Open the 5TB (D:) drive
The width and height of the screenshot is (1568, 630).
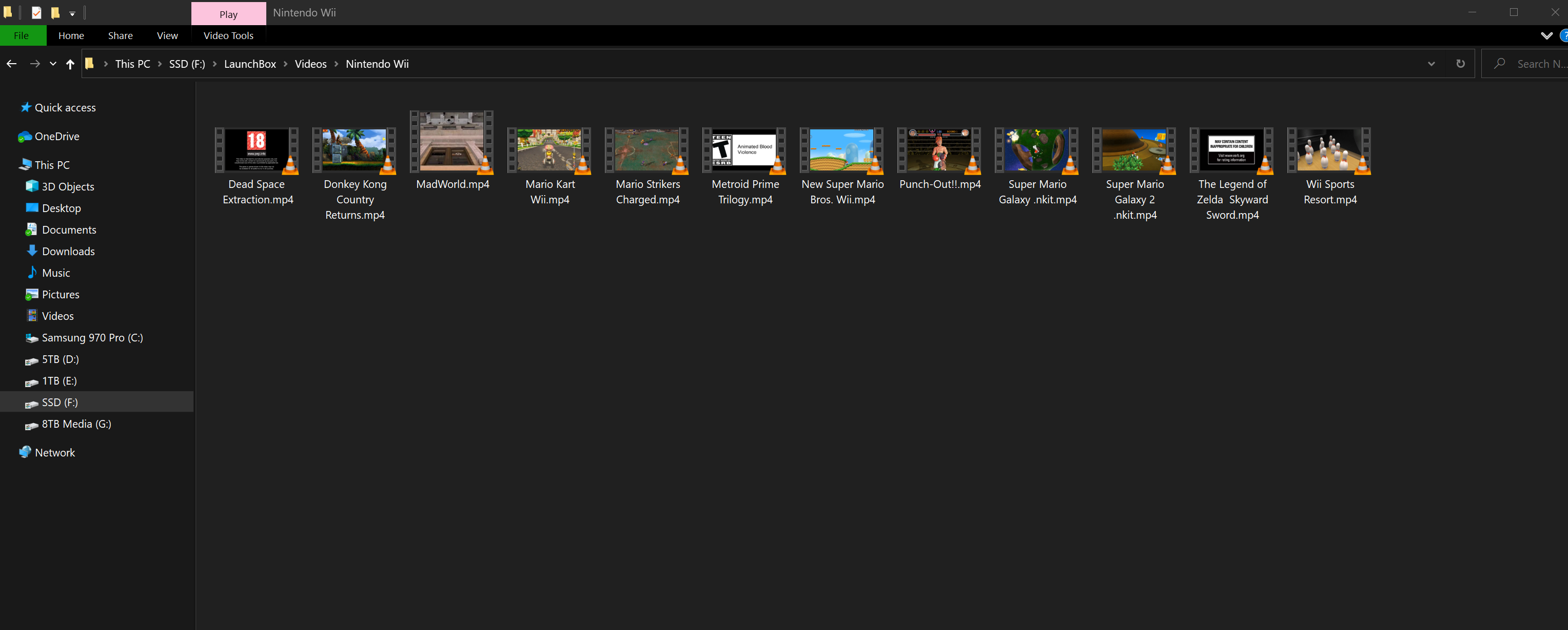[52, 359]
